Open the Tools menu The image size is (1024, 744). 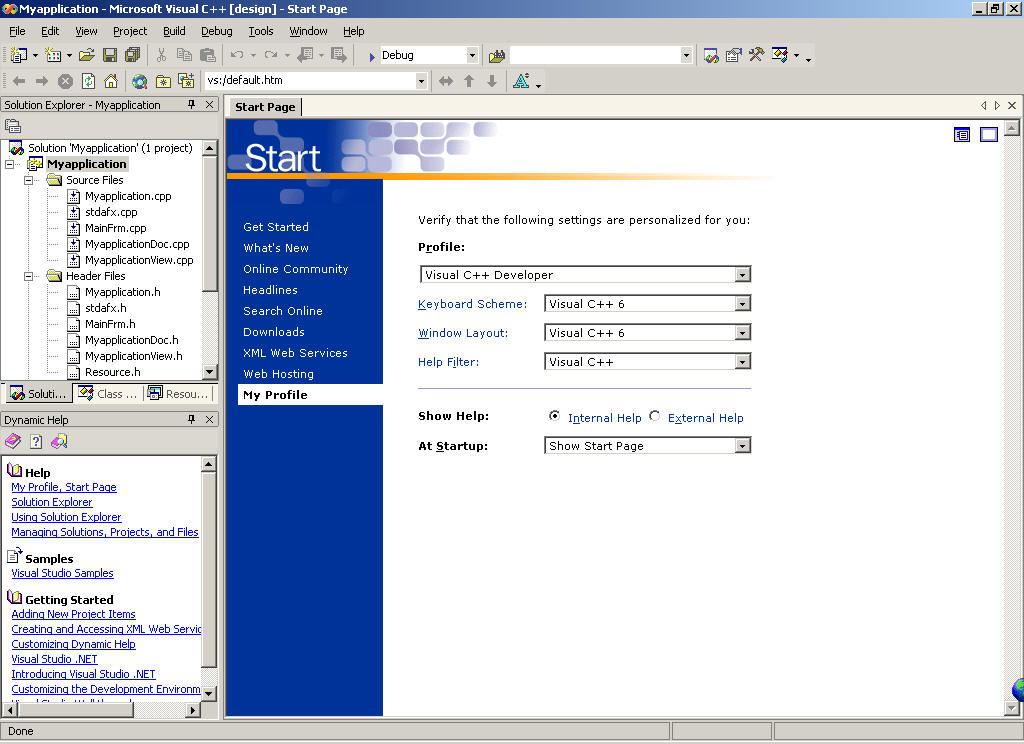[261, 31]
